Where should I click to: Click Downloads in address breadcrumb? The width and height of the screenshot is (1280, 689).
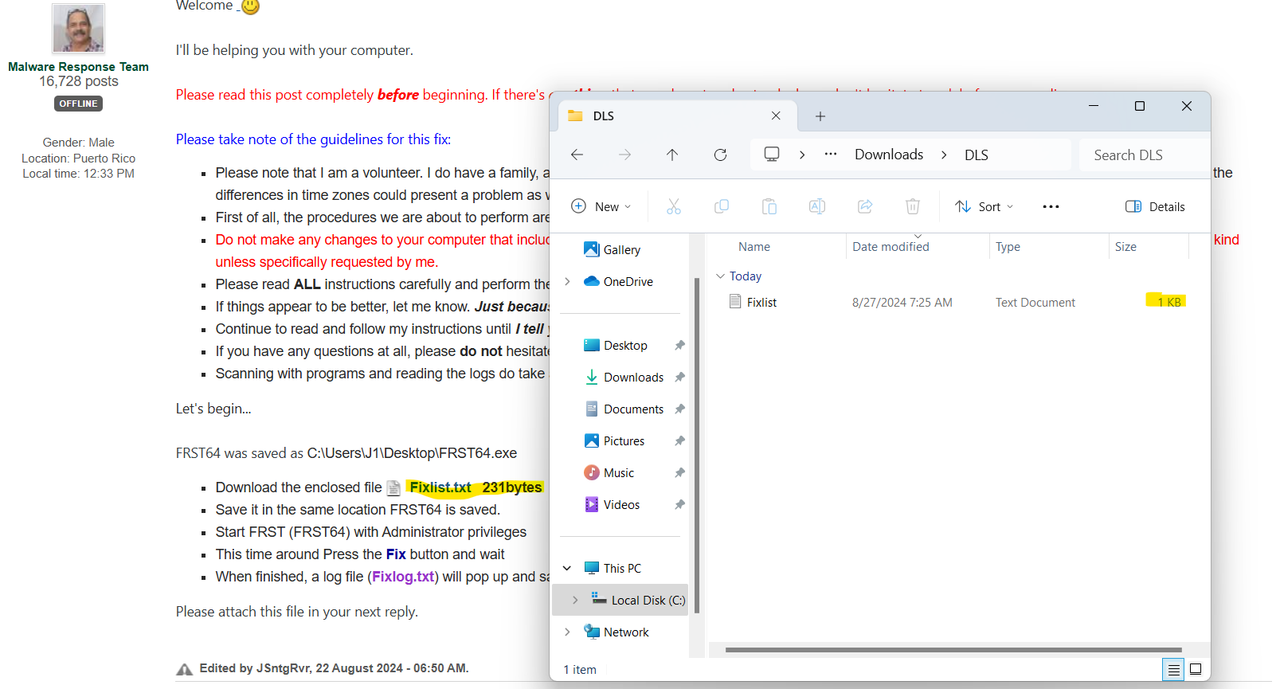889,155
